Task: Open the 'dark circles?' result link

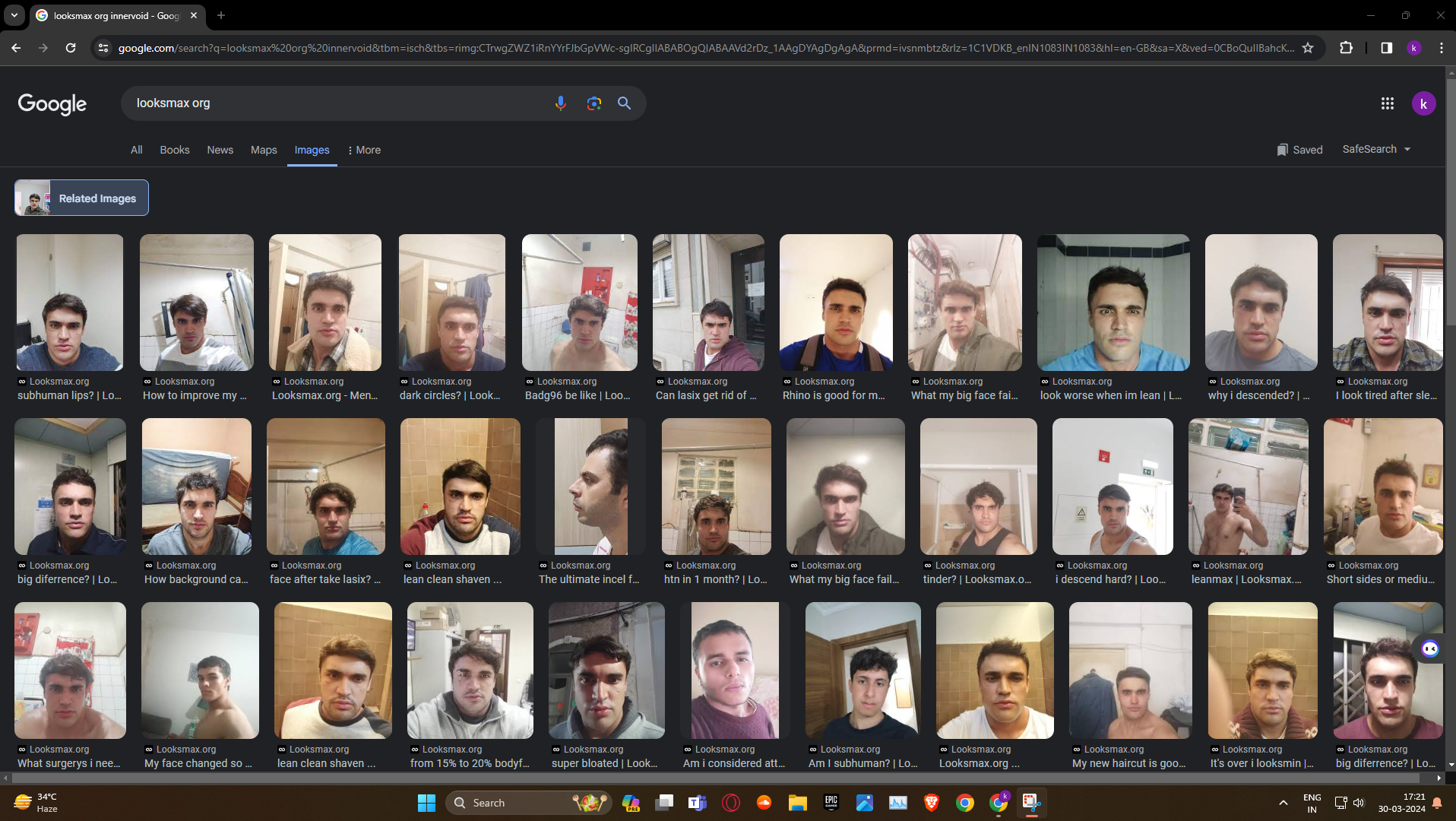Action: point(450,395)
